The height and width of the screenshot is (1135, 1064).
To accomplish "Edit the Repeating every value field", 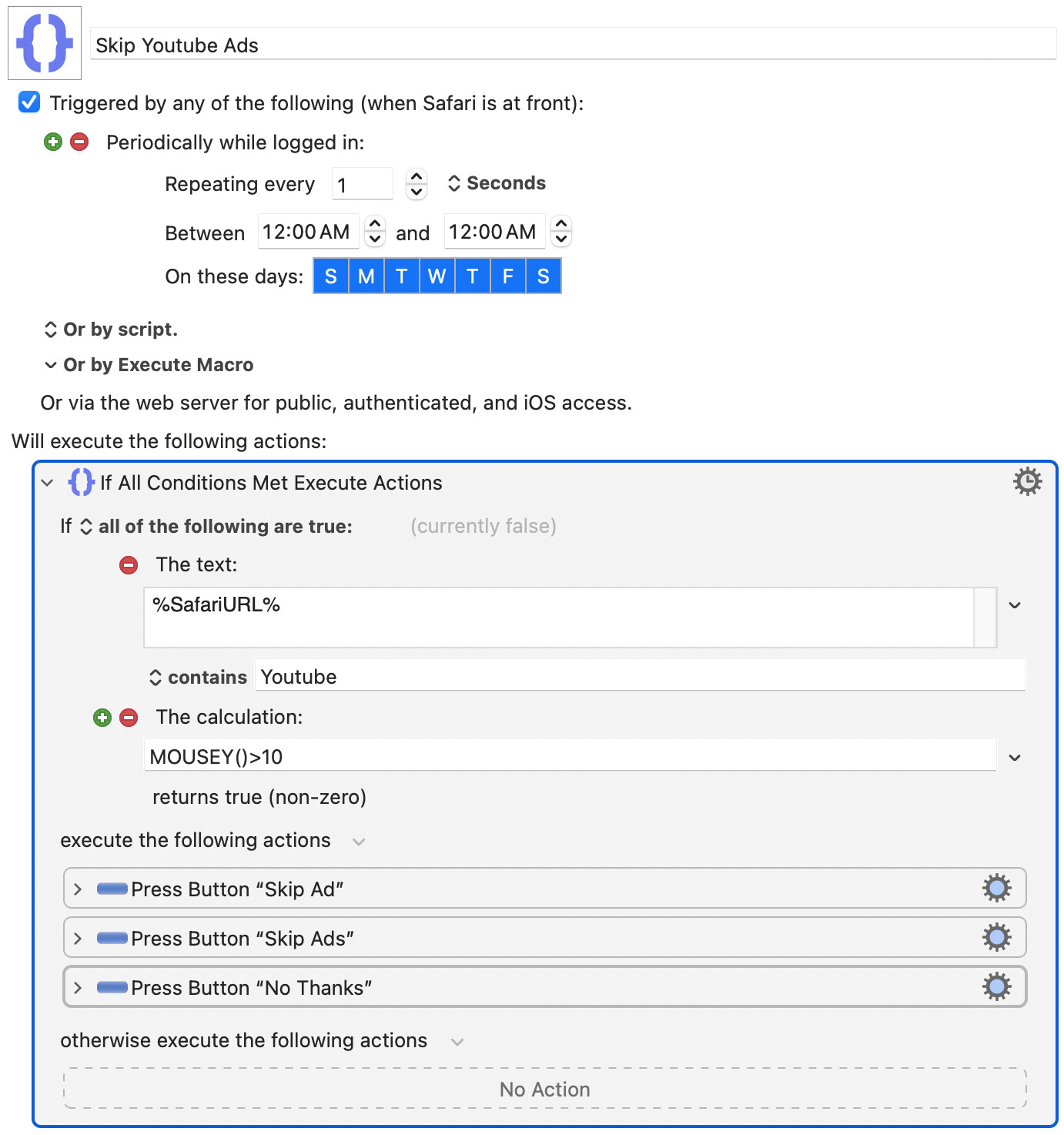I will click(363, 184).
